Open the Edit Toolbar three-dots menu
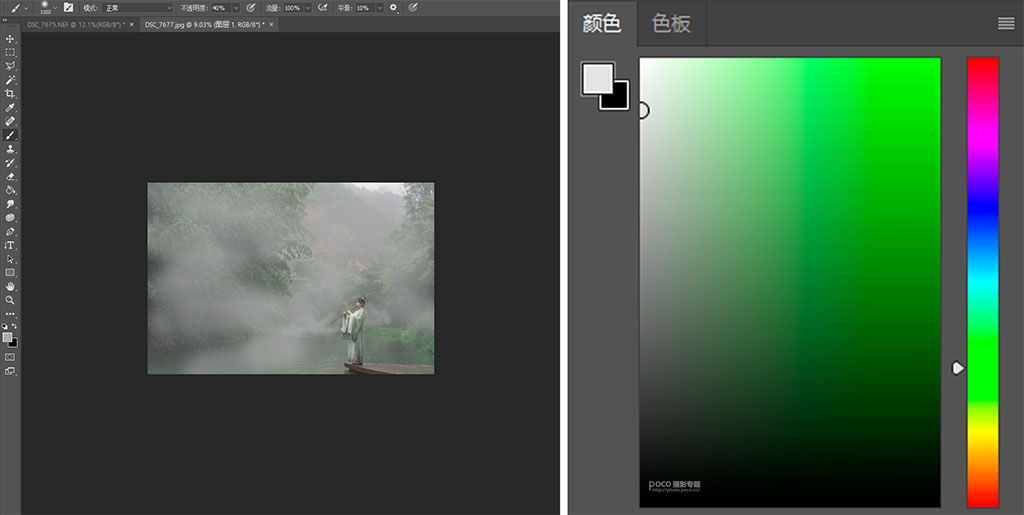1024x515 pixels. coord(10,314)
